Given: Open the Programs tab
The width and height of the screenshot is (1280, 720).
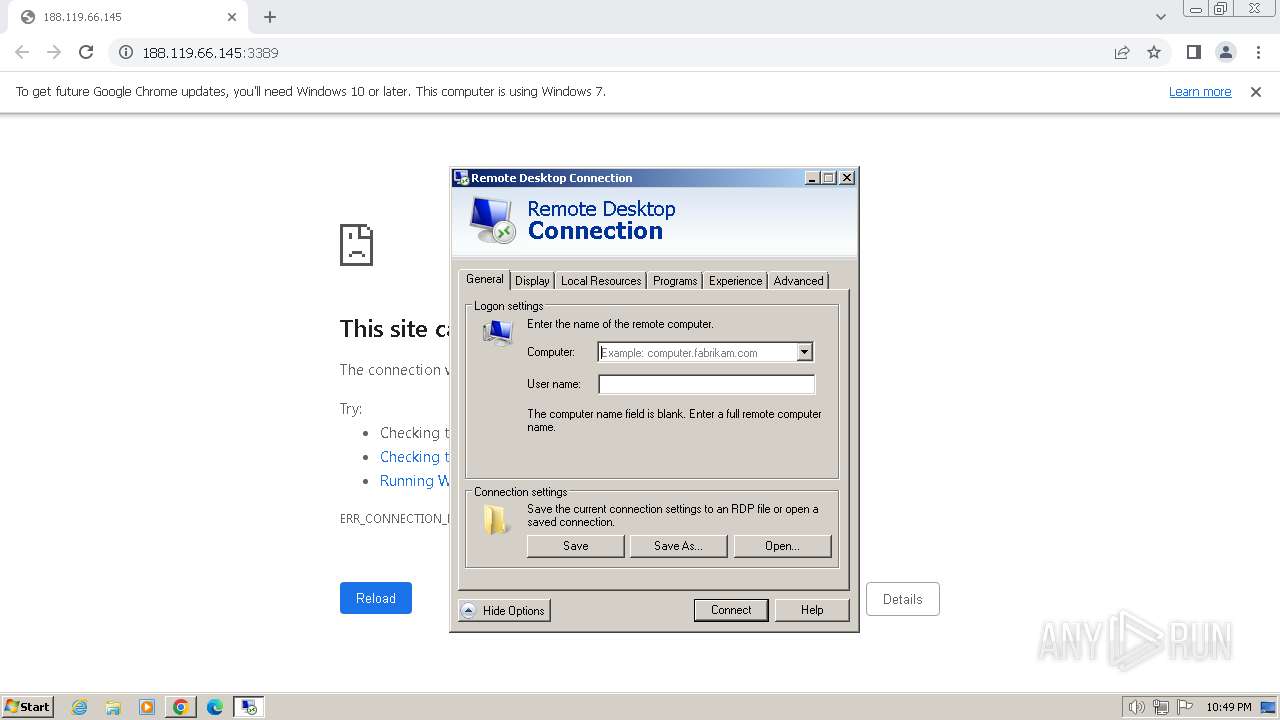Looking at the screenshot, I should point(675,281).
